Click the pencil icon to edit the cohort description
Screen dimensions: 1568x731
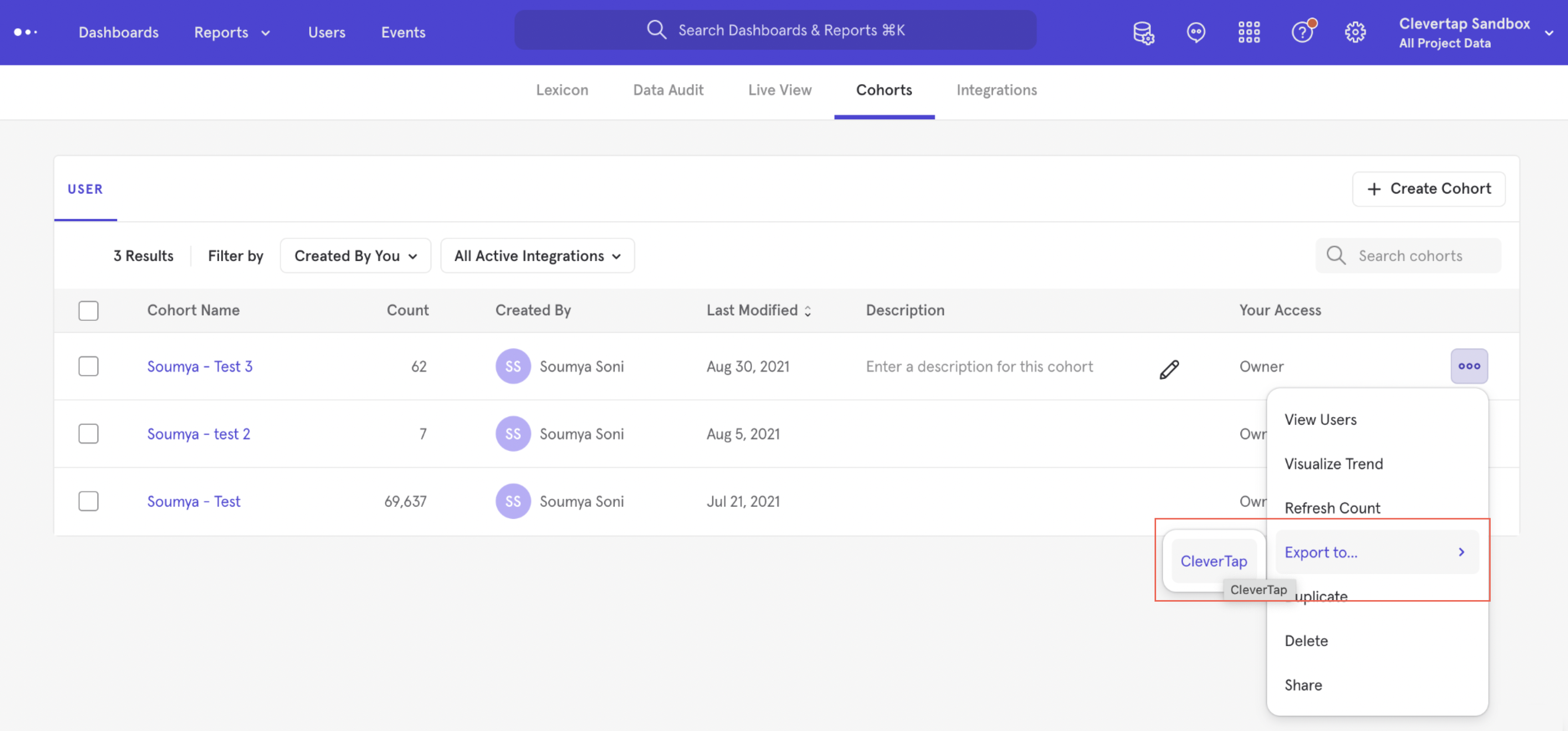[1169, 369]
